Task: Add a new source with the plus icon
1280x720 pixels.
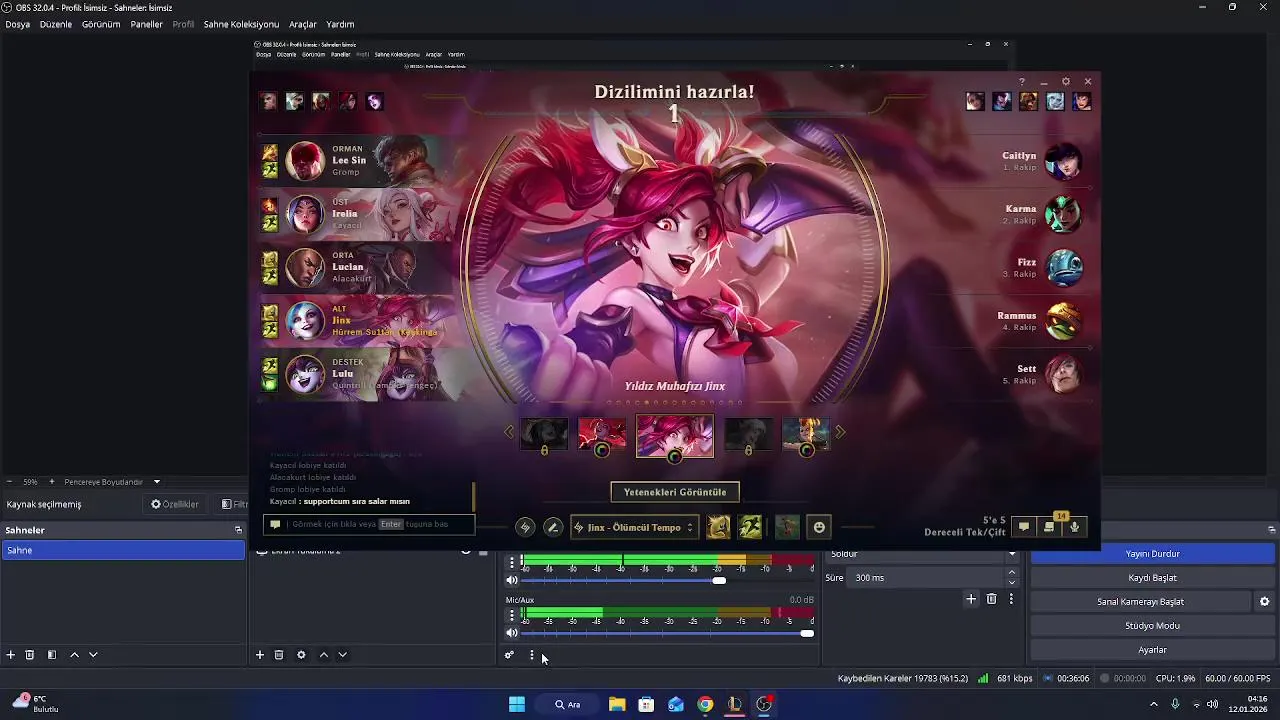Action: tap(260, 655)
